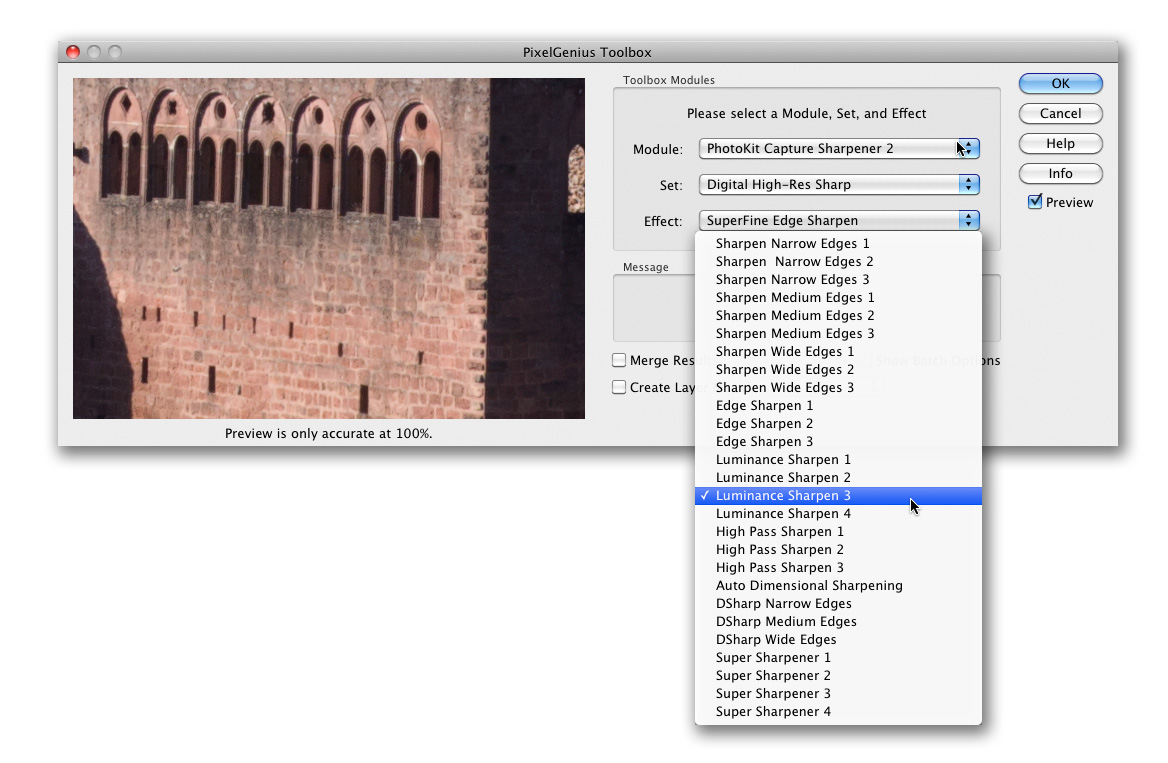Screen dimensions: 1168x763
Task: Select Super Sharpener 3
Action: pyautogui.click(x=838, y=693)
